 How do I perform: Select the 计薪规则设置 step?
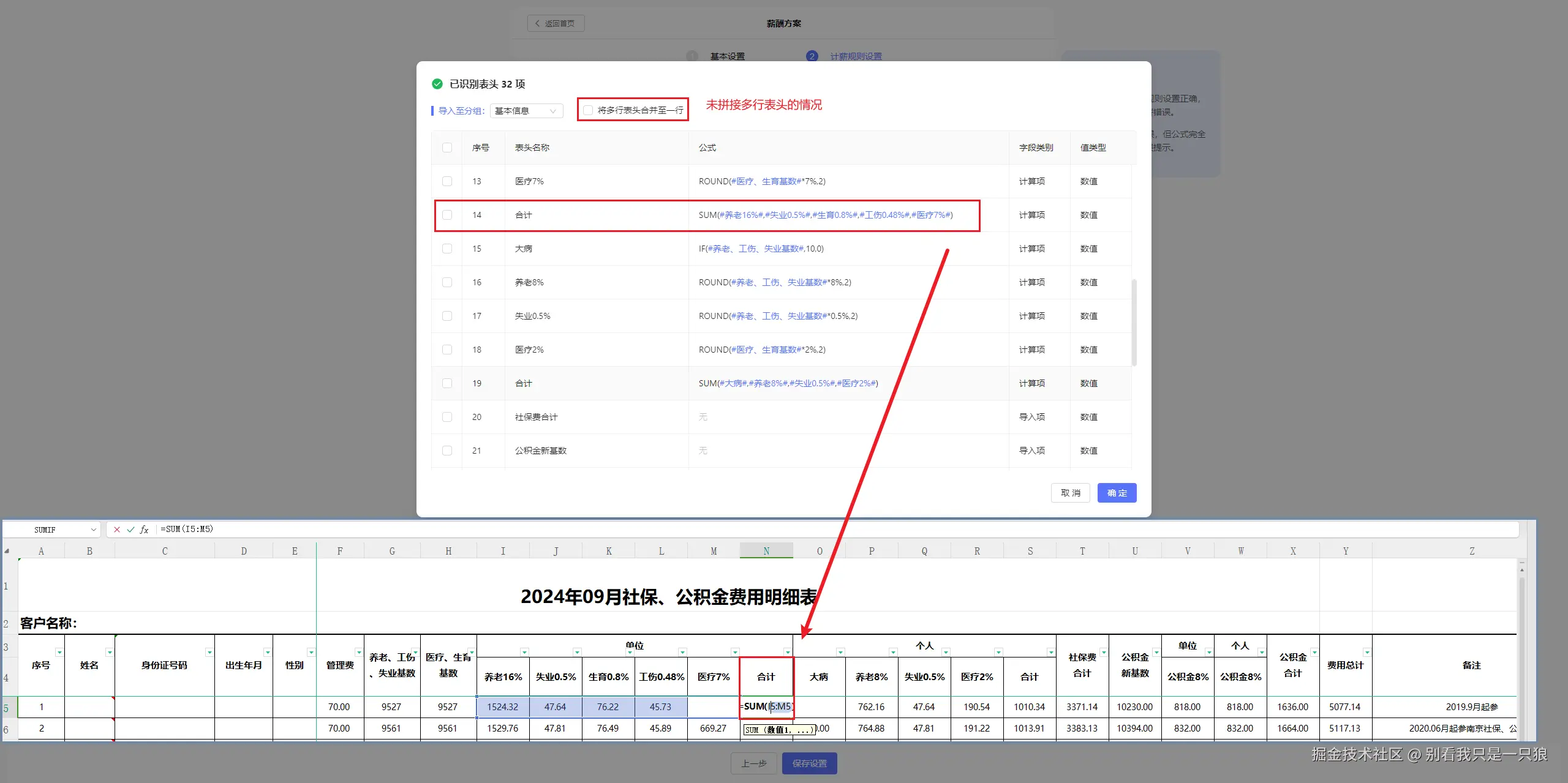[855, 56]
